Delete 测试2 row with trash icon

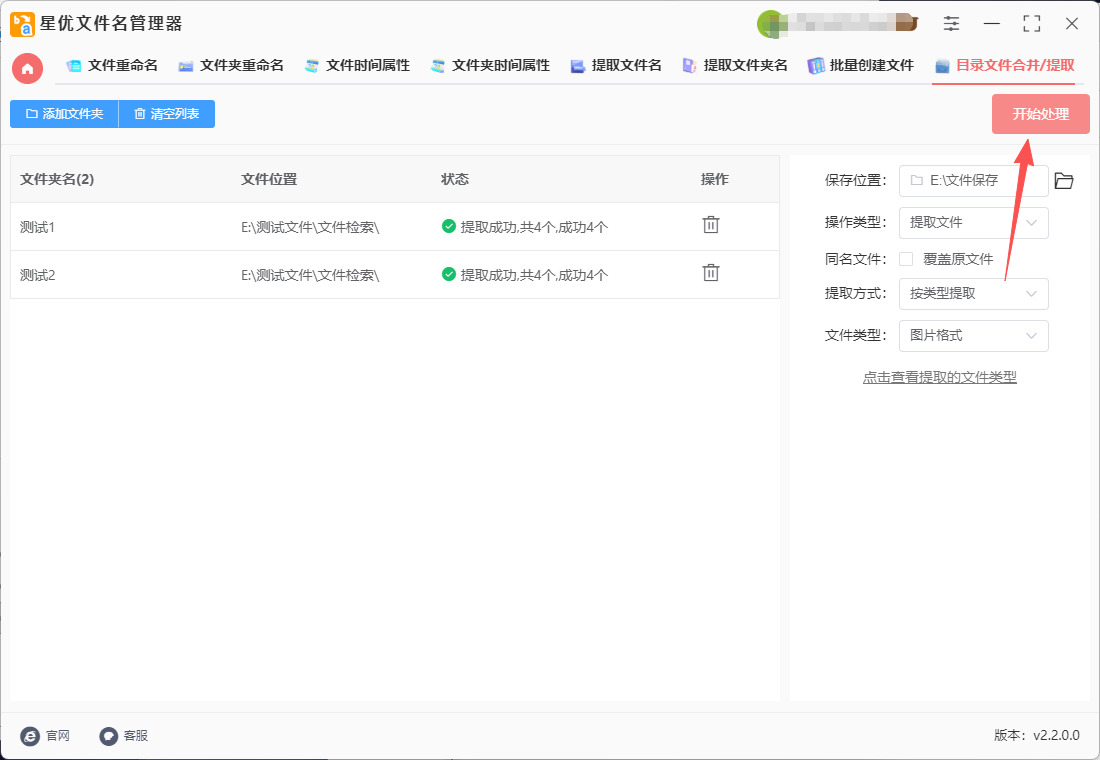(x=710, y=273)
